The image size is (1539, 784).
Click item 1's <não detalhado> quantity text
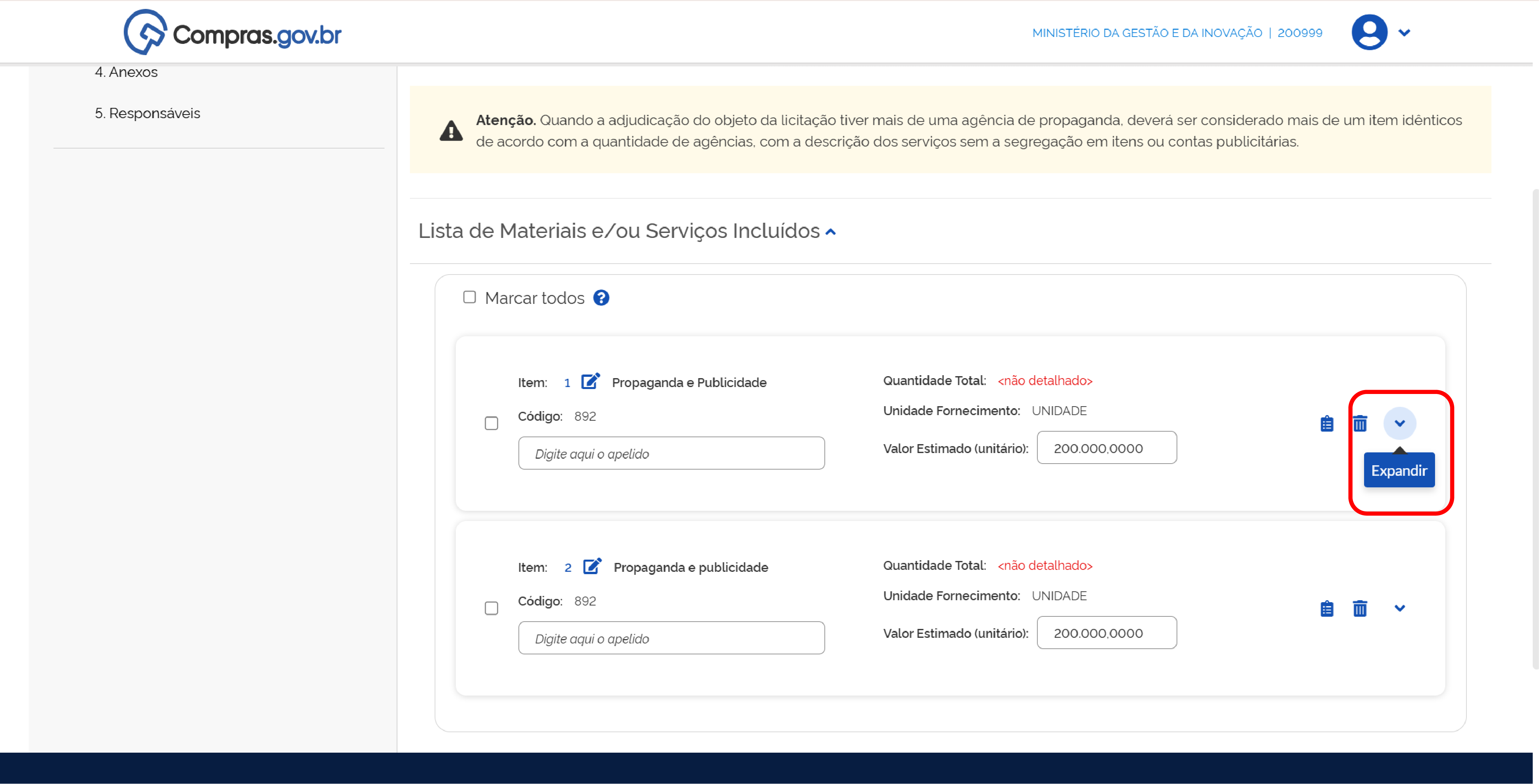(x=1045, y=381)
